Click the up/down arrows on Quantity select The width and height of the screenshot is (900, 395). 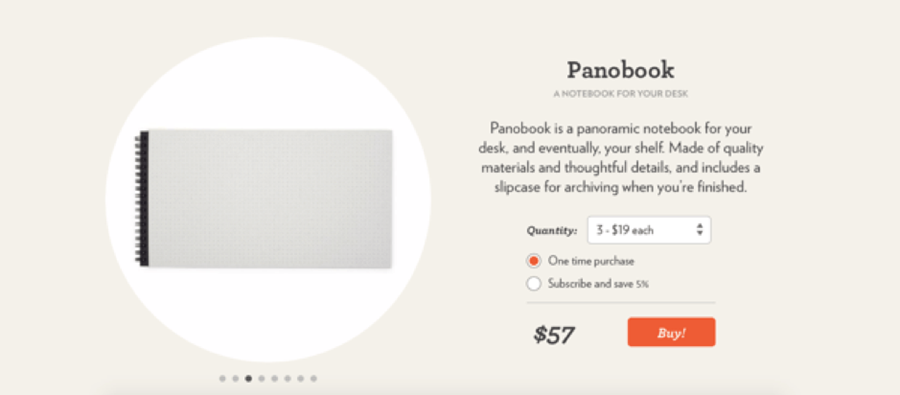[x=700, y=230]
